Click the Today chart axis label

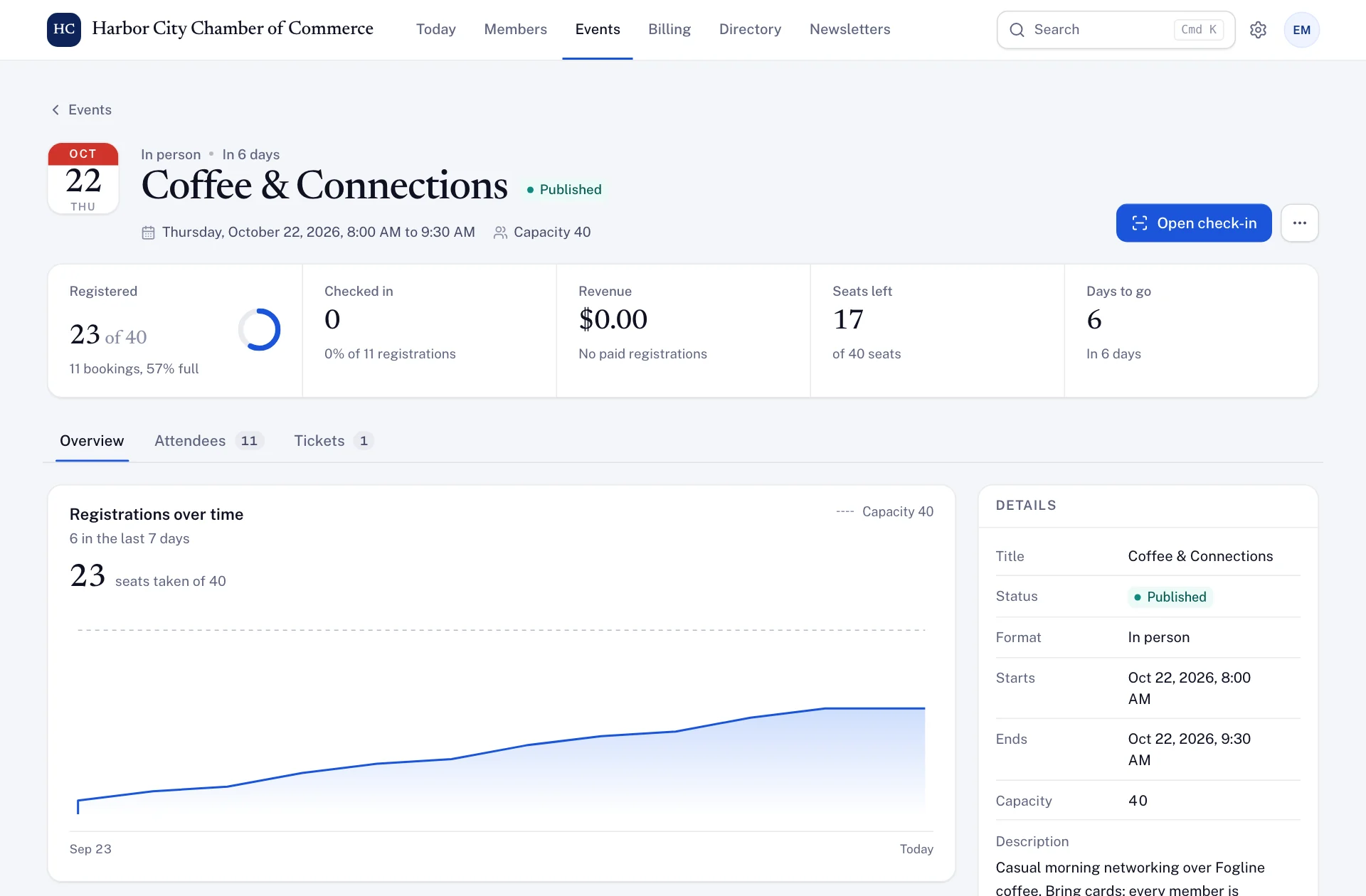916,849
